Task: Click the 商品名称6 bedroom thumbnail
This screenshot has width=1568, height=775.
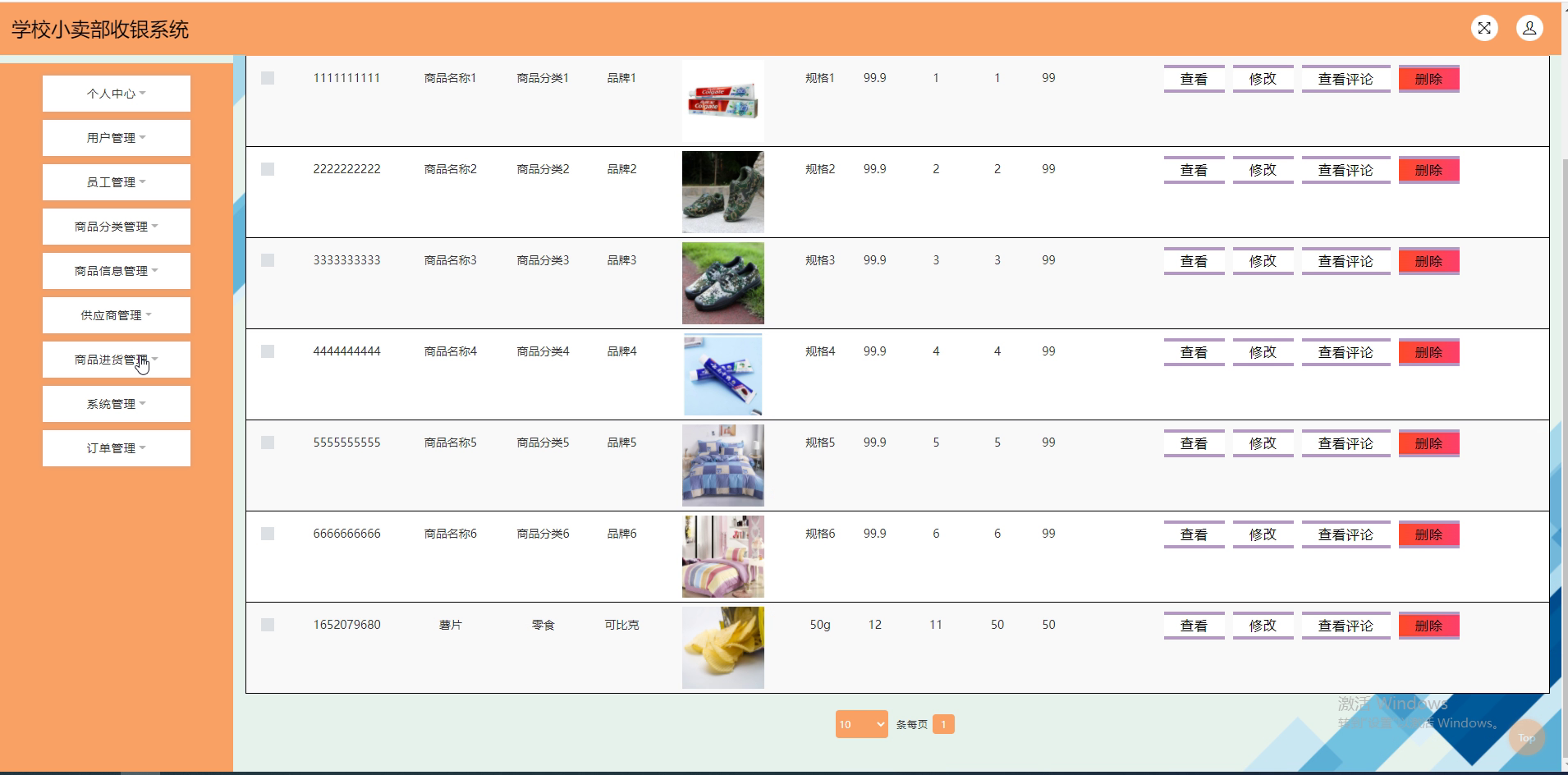Action: point(723,557)
